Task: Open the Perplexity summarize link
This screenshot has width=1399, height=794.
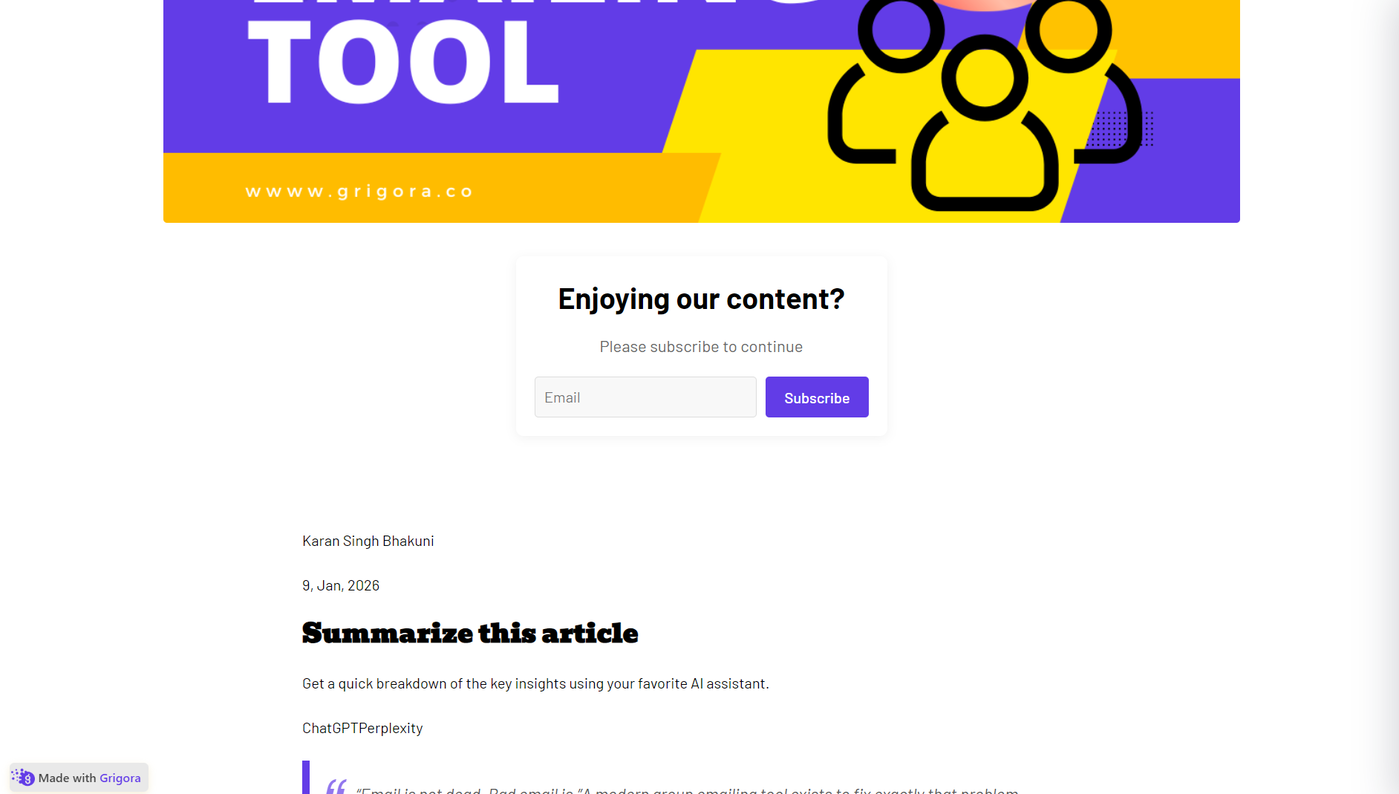Action: [391, 728]
